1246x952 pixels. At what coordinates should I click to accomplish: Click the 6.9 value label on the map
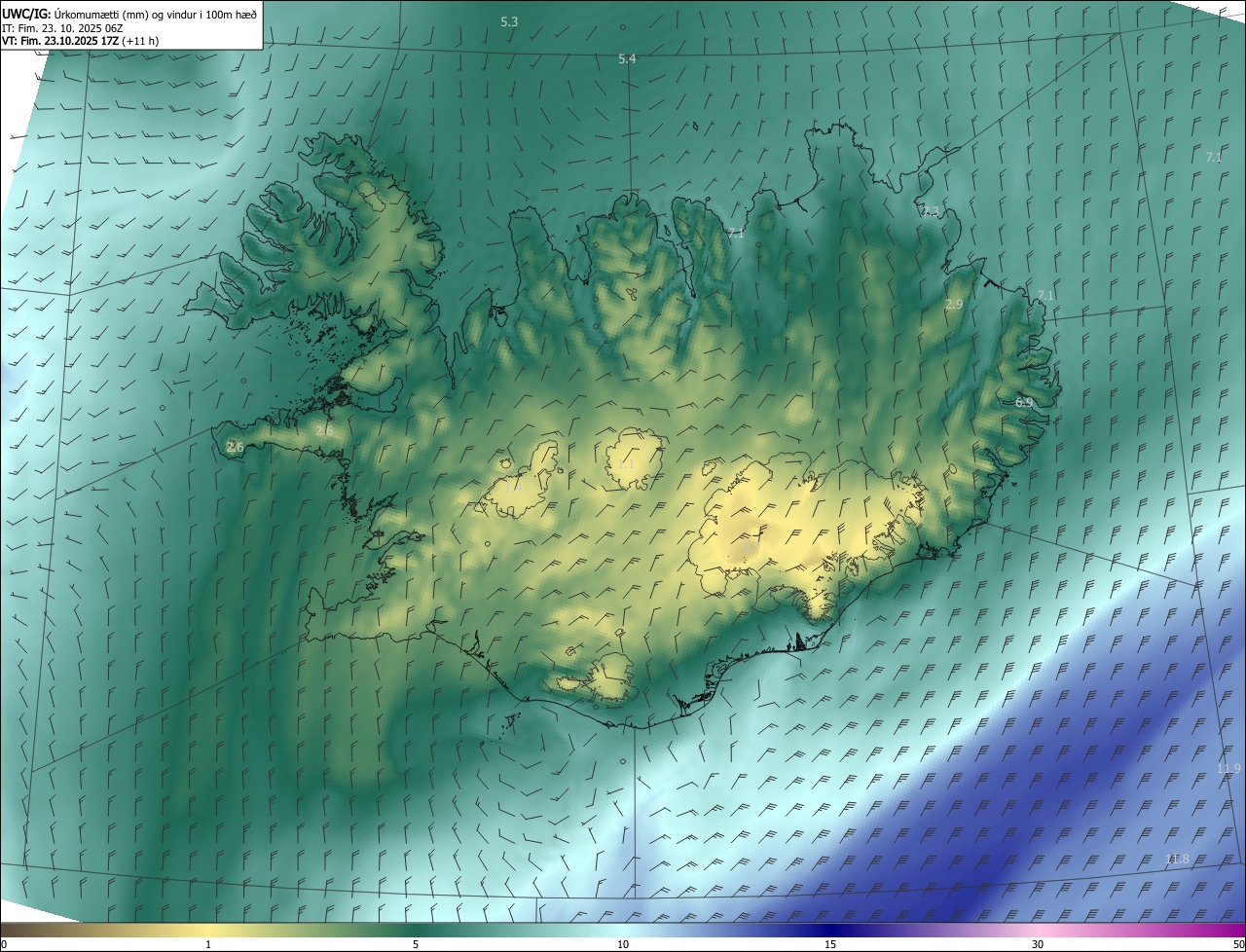pyautogui.click(x=1024, y=402)
